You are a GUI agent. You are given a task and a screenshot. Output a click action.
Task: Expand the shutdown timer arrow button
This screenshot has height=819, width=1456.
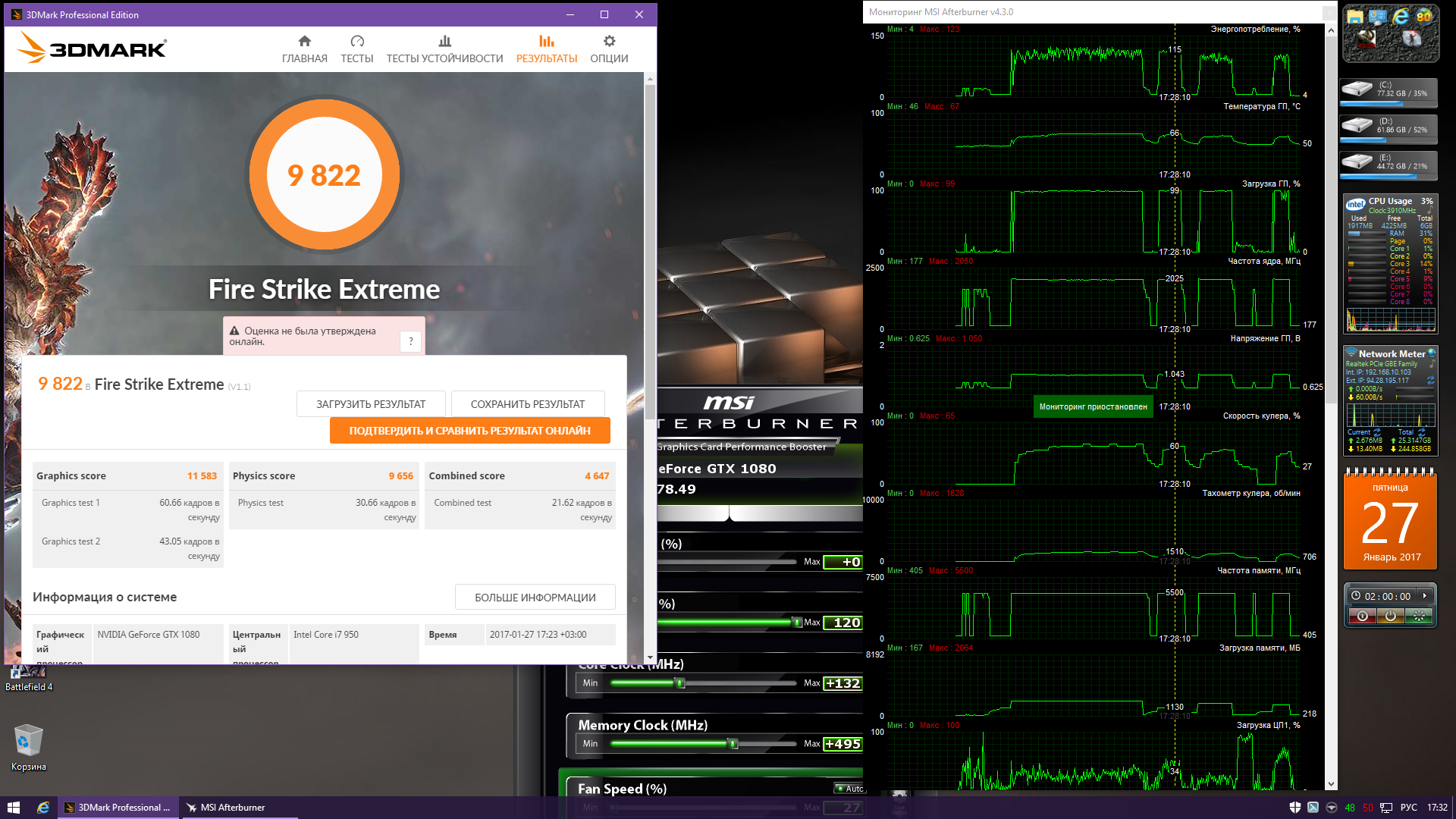[x=1424, y=596]
